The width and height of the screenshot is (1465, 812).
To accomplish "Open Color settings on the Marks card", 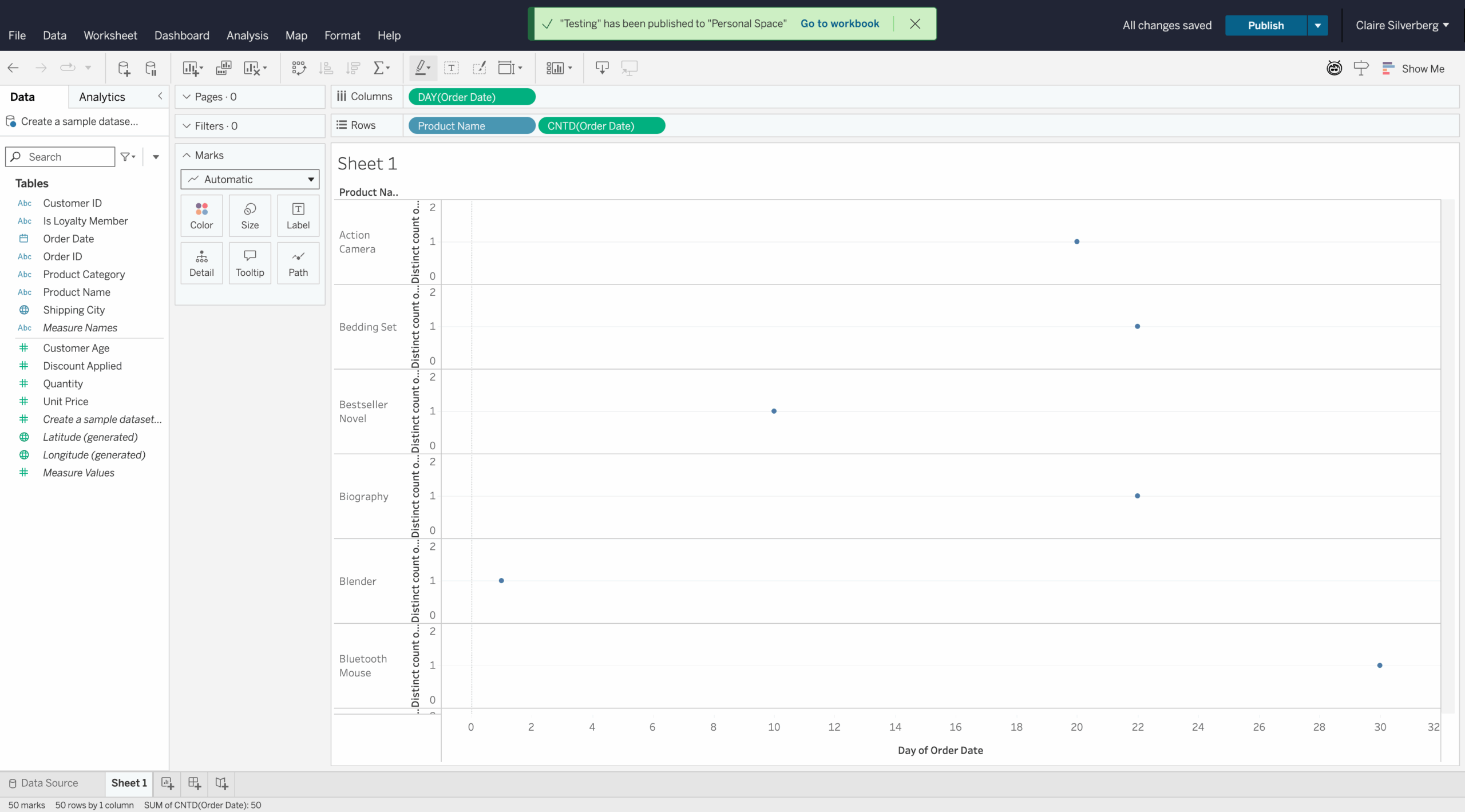I will (201, 215).
